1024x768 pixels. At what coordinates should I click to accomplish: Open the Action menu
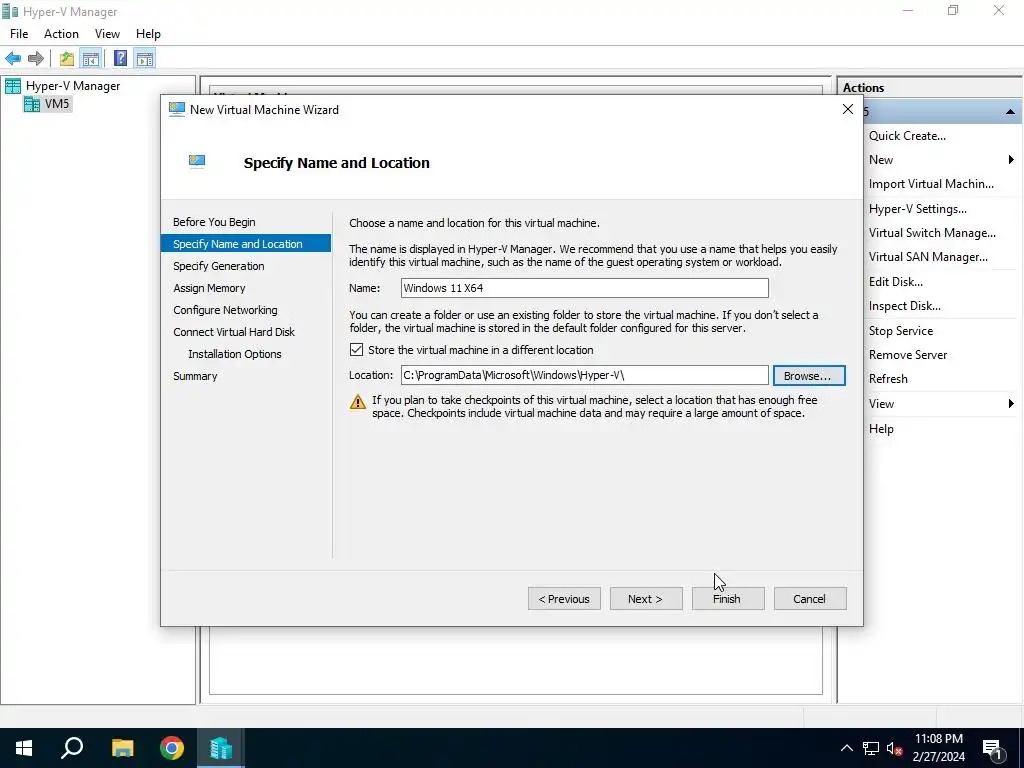point(61,34)
